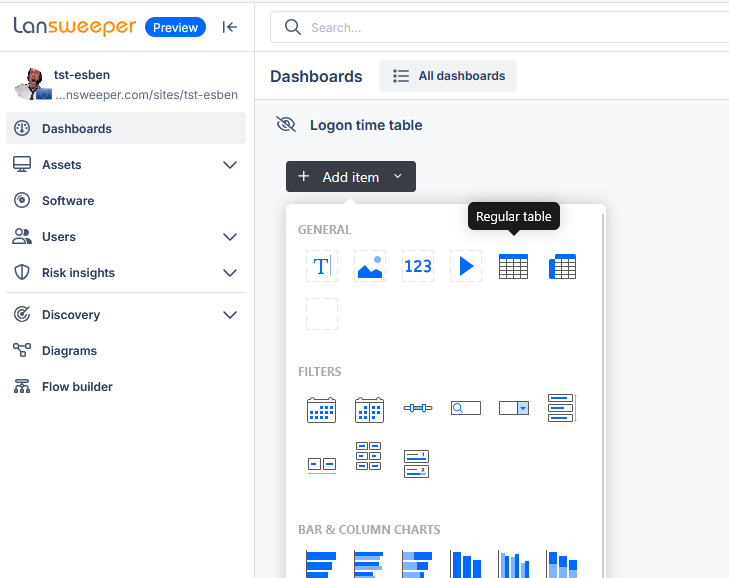Open Flow builder in the sidebar
The image size is (729, 578).
click(x=126, y=386)
